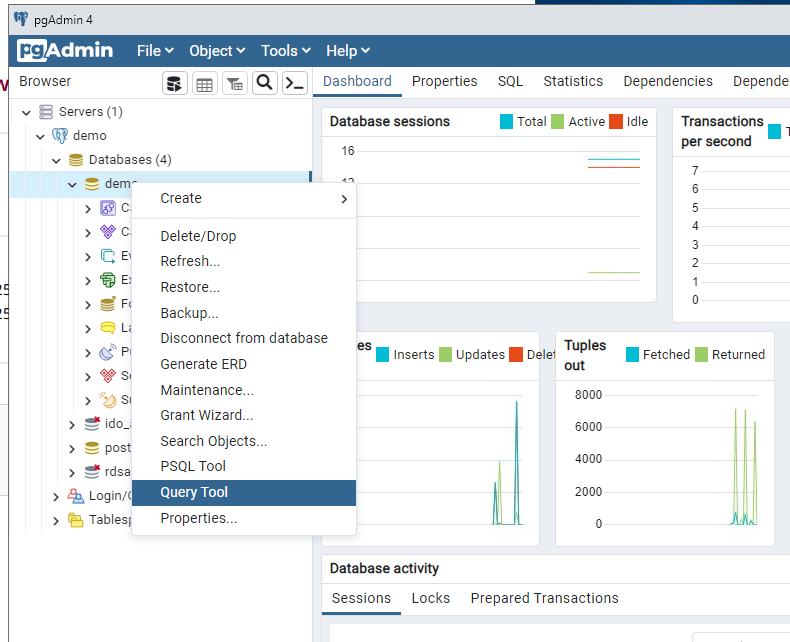Click the Foreign Data Wrappers icon
Screen dimensions: 790x642
108,304
